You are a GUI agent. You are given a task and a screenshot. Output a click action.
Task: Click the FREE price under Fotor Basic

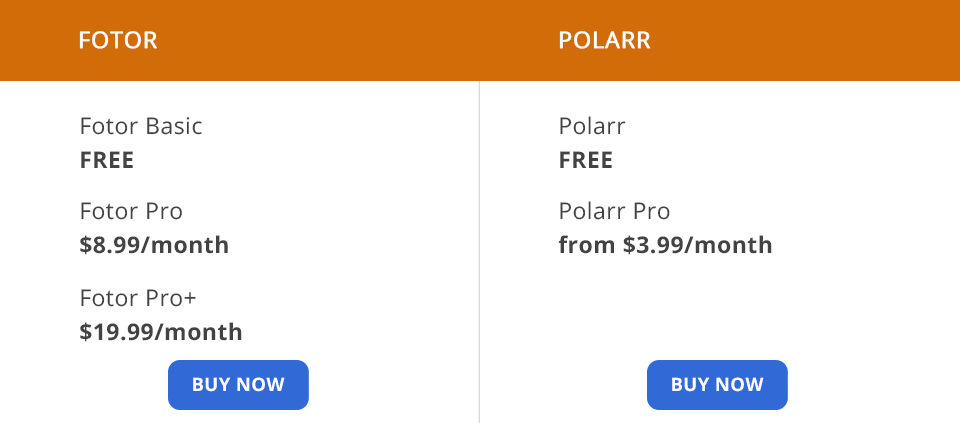pyautogui.click(x=107, y=160)
